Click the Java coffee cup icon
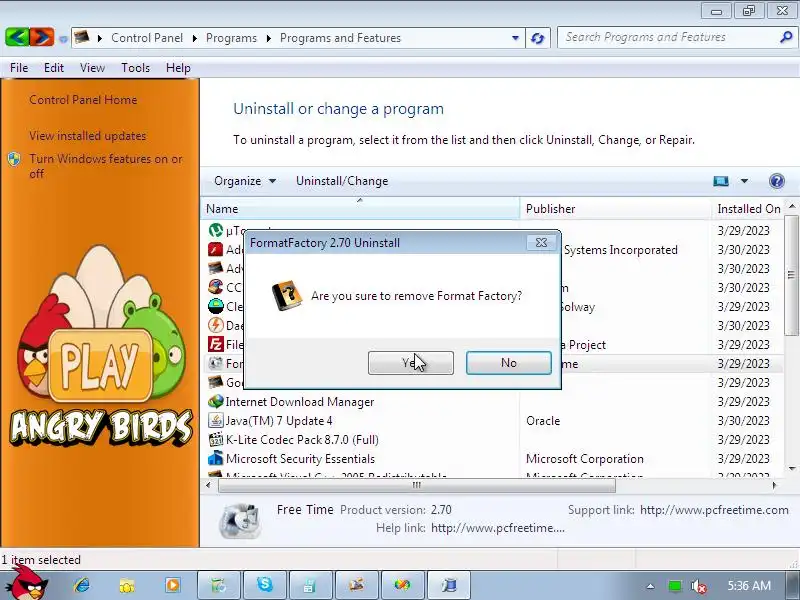The height and width of the screenshot is (600, 800). pos(216,420)
